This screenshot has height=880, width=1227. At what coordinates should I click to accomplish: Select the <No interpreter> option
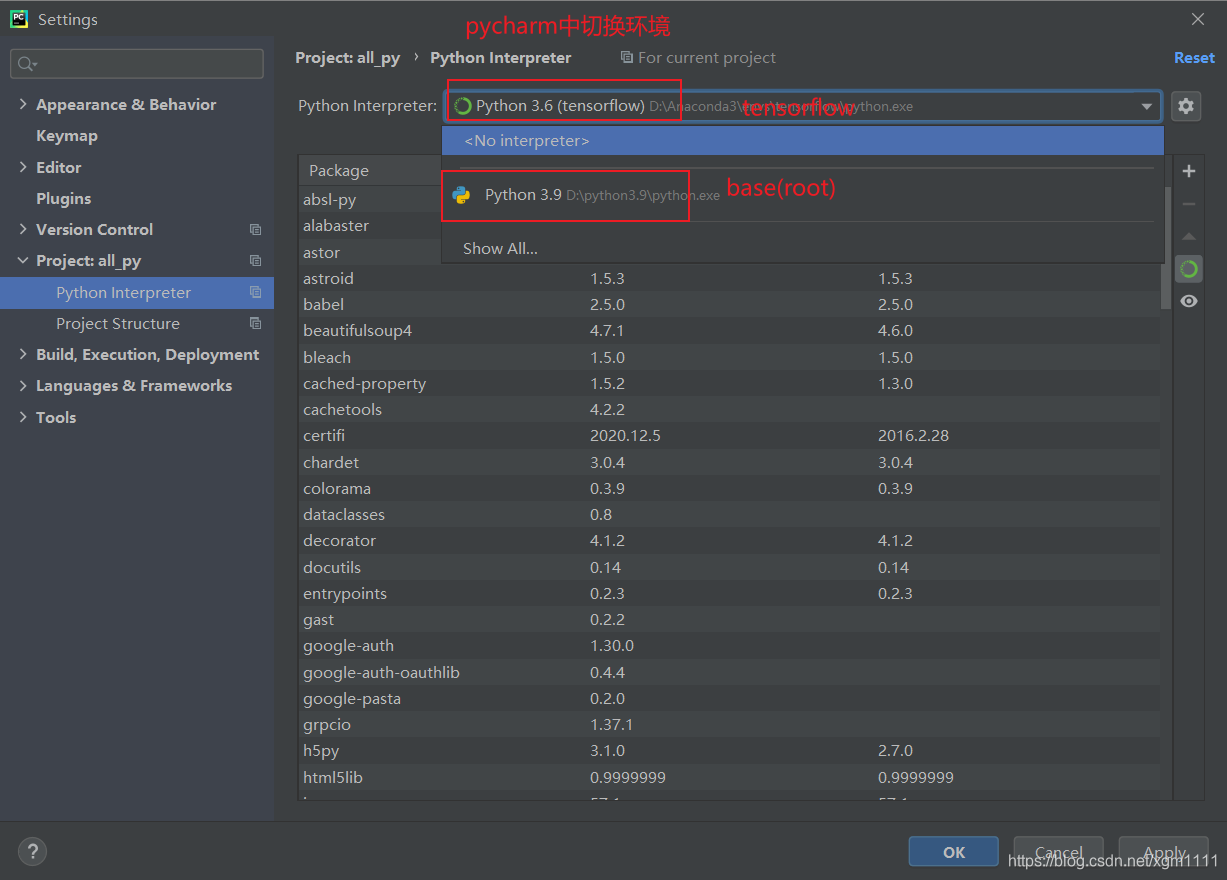pos(803,141)
